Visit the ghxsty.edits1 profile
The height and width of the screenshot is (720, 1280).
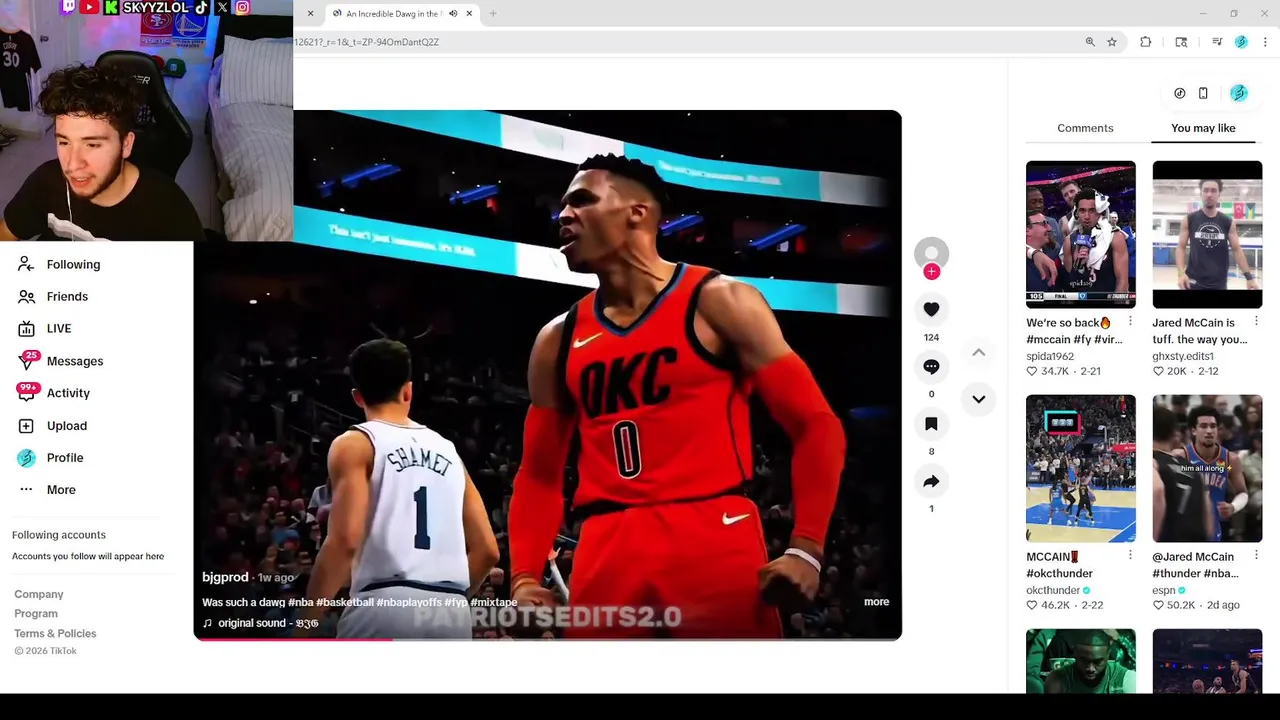(x=1183, y=356)
